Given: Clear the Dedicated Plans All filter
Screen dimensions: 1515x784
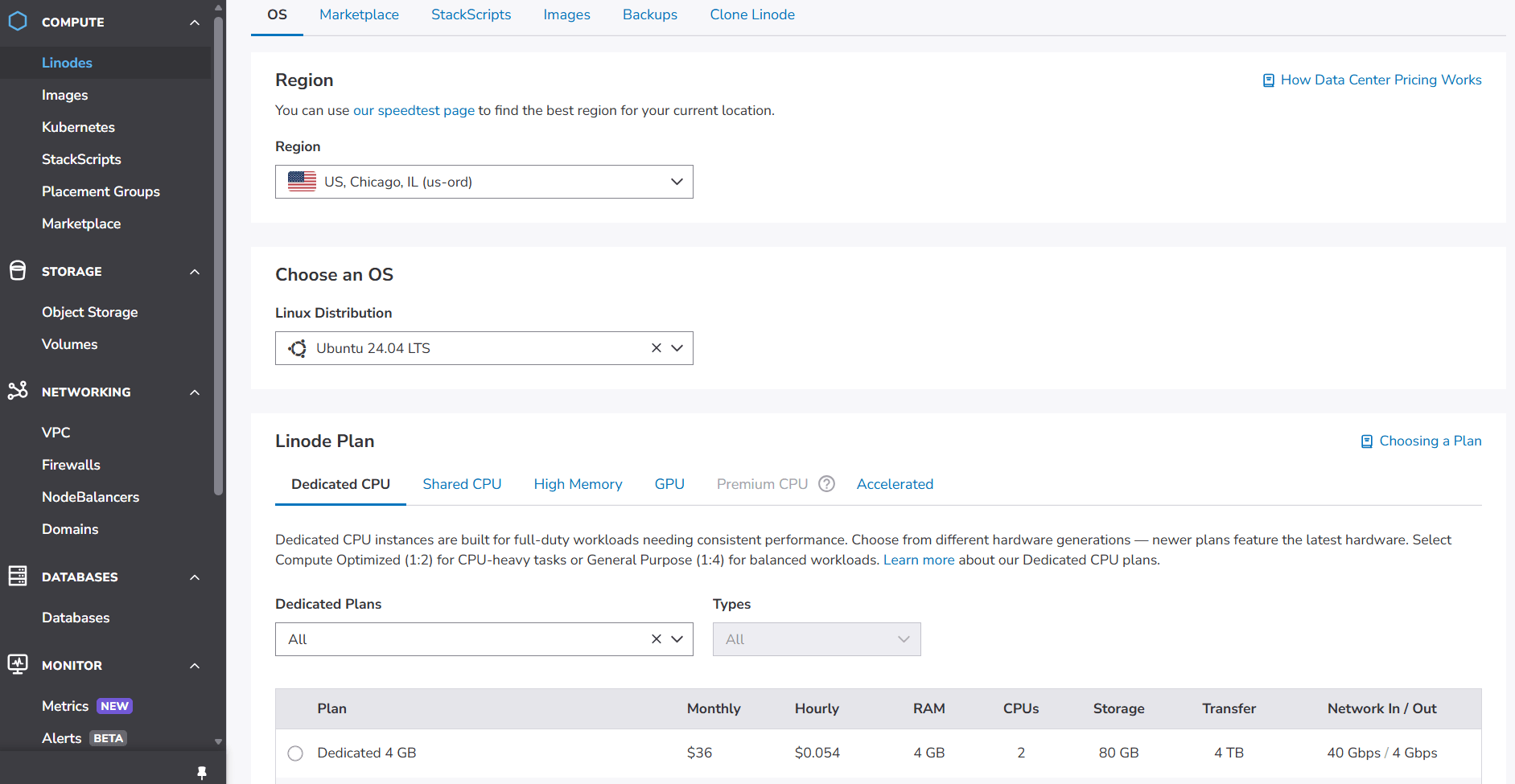Looking at the screenshot, I should point(657,639).
